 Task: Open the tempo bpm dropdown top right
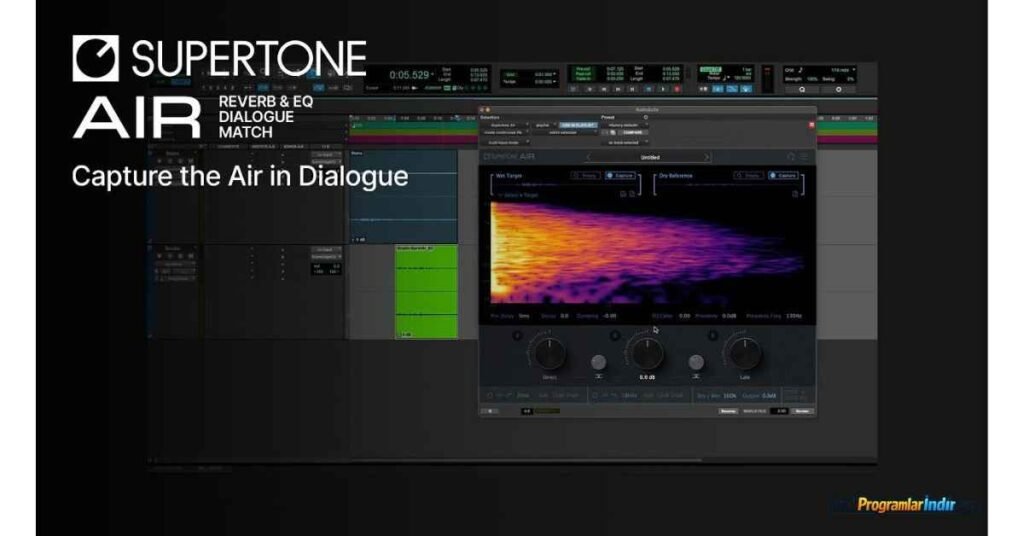tap(842, 70)
